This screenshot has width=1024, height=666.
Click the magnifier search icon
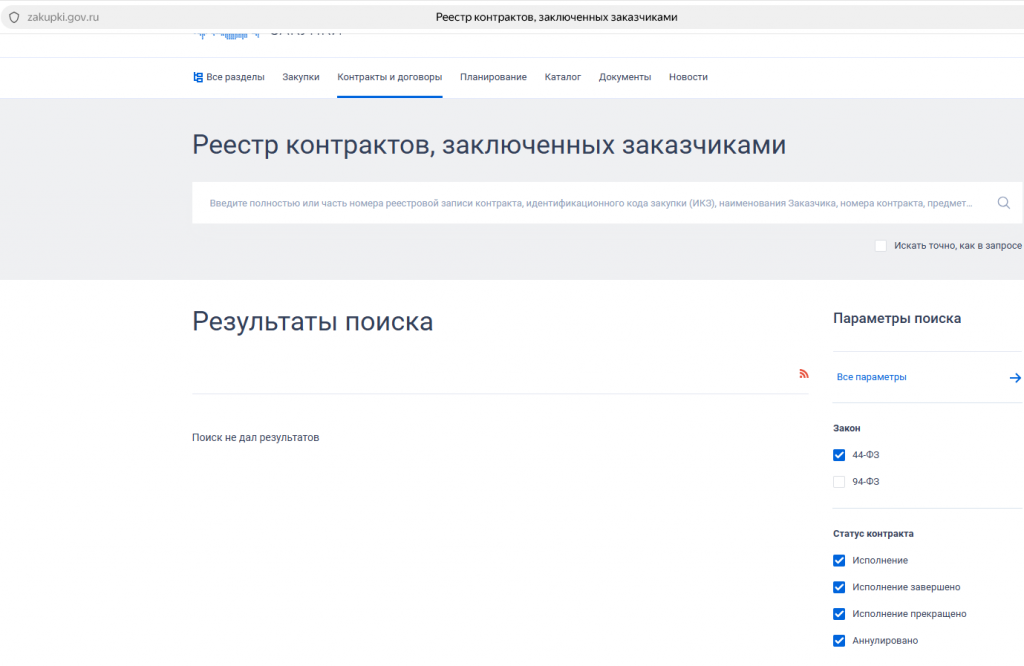[x=1003, y=203]
